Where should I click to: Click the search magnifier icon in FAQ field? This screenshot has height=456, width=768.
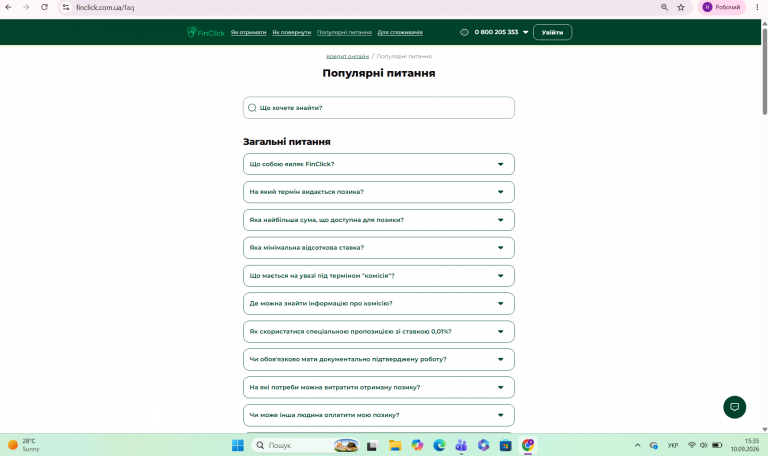[x=252, y=108]
